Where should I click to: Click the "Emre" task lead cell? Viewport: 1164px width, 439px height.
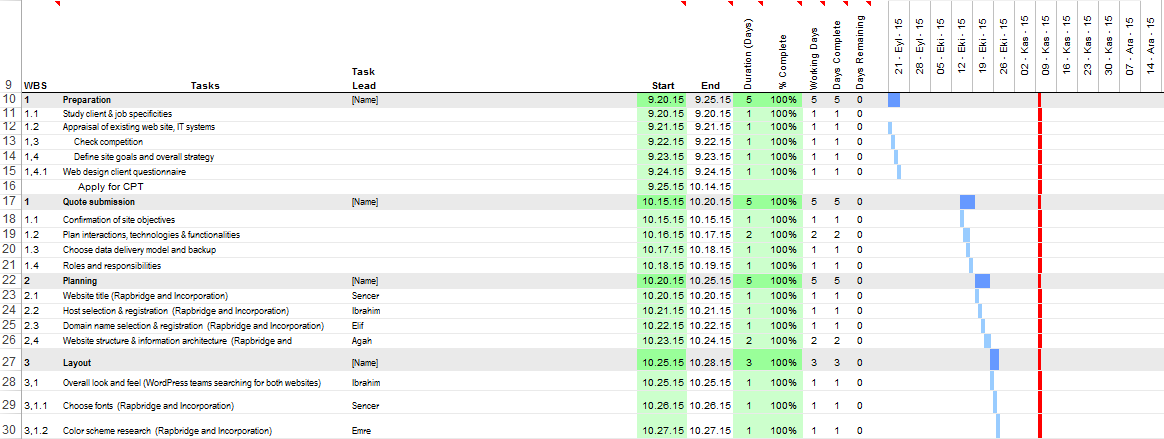363,431
